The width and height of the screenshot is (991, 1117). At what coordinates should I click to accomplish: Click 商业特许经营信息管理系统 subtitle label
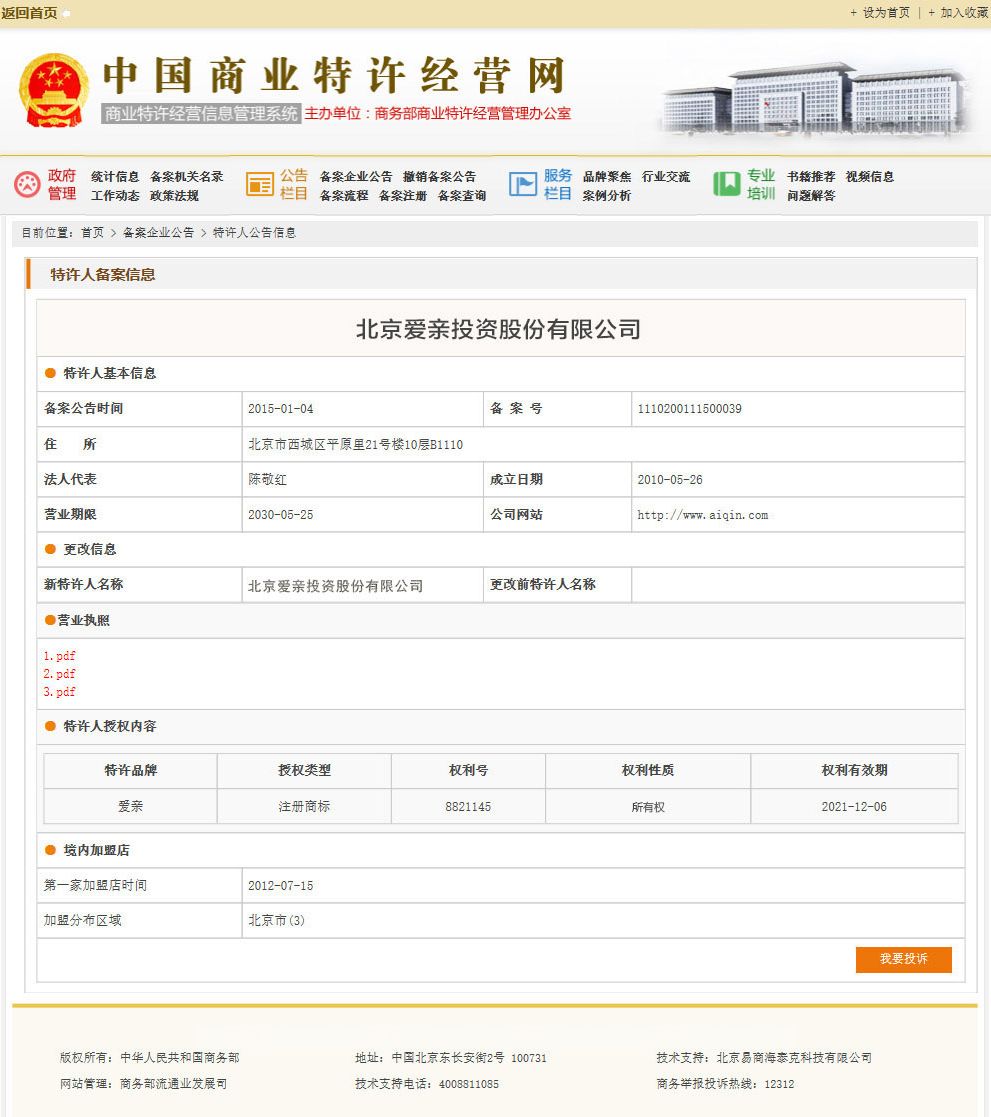point(201,113)
